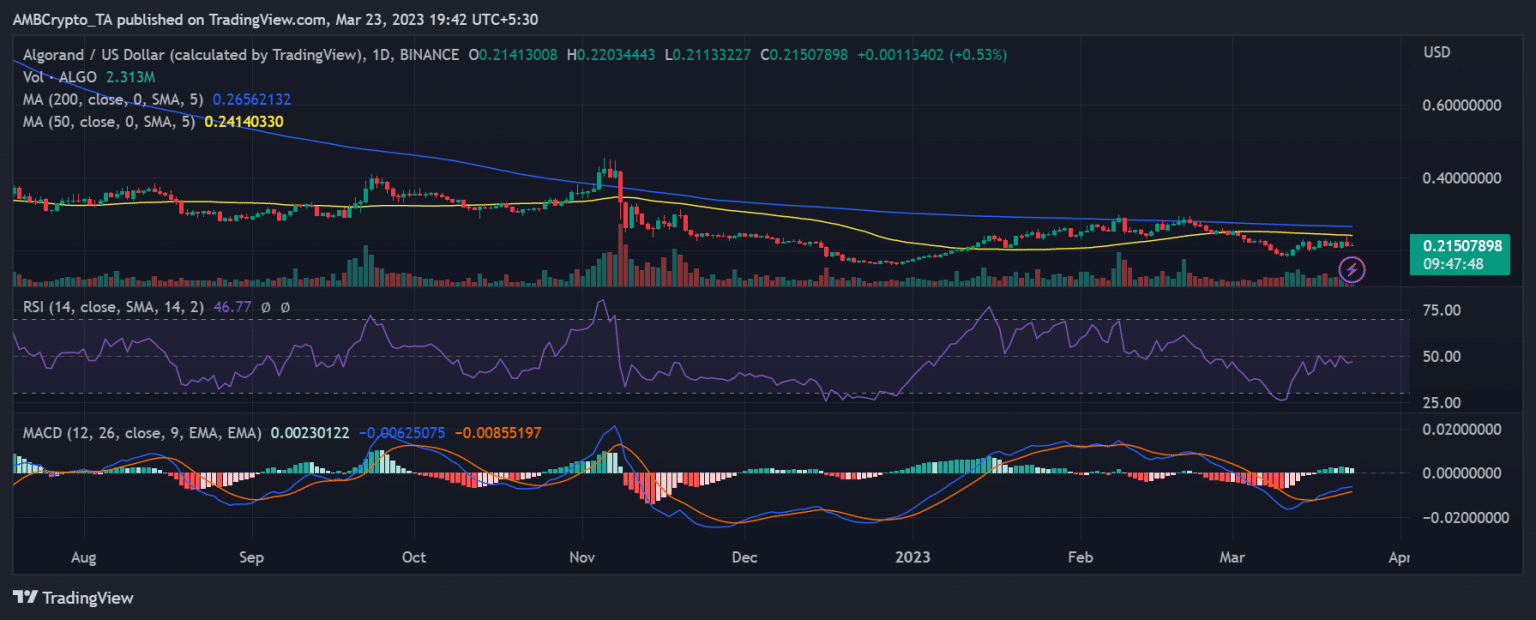This screenshot has width=1536, height=620.
Task: Click the 25.00 RSI axis label
Action: [x=1442, y=402]
